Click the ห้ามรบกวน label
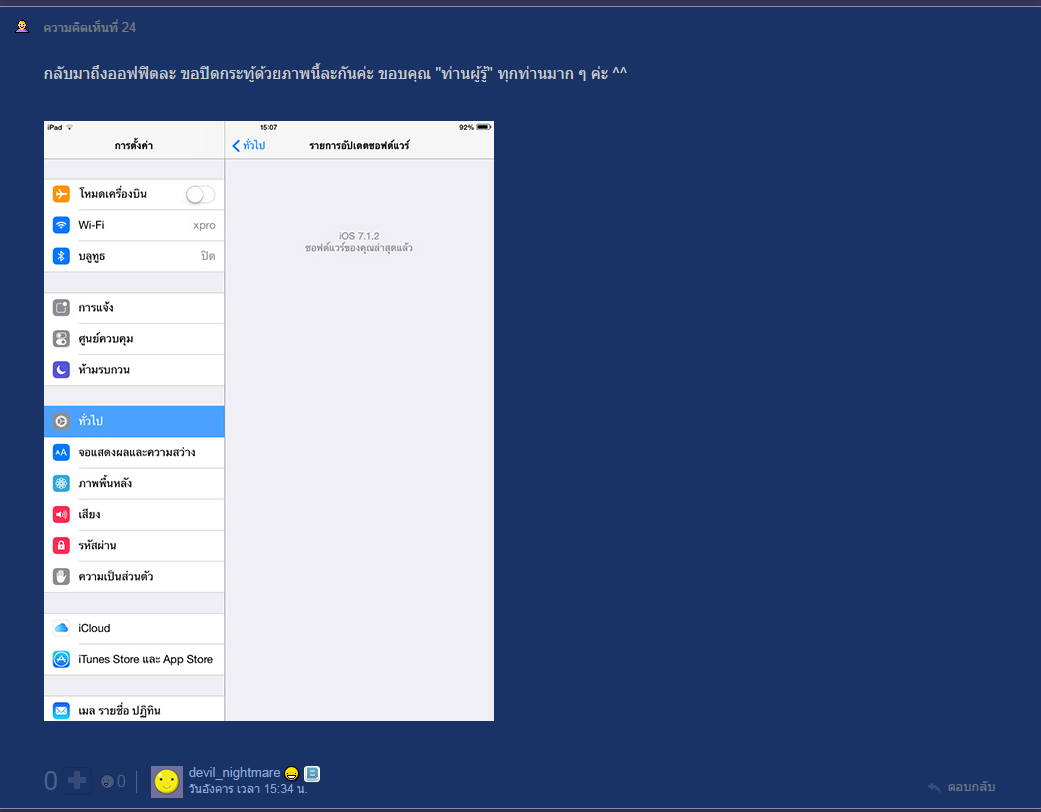This screenshot has width=1041, height=812. tap(104, 370)
